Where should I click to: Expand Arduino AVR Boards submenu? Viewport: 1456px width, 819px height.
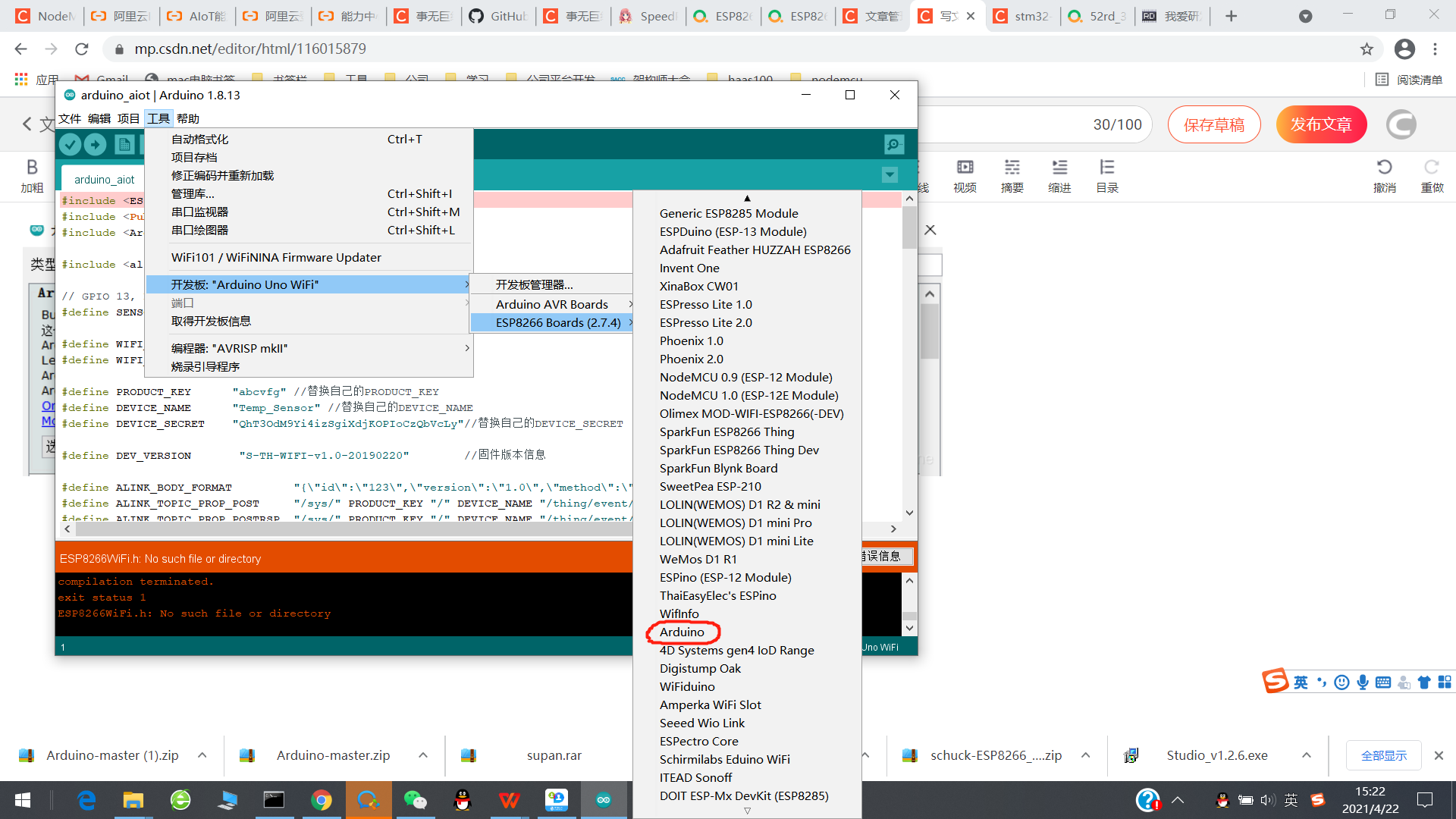click(x=552, y=304)
